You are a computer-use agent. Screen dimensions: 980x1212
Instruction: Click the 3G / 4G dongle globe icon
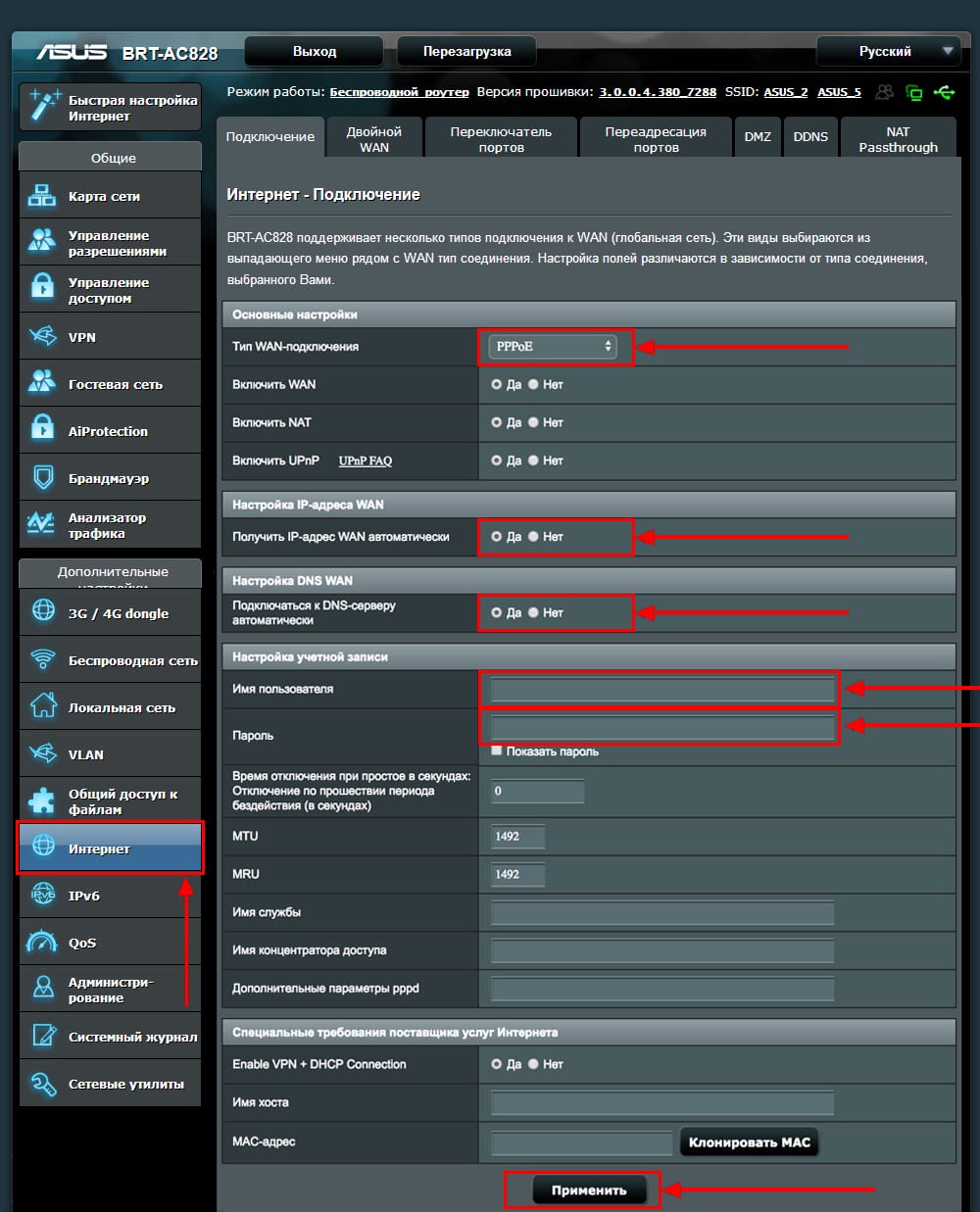43,612
